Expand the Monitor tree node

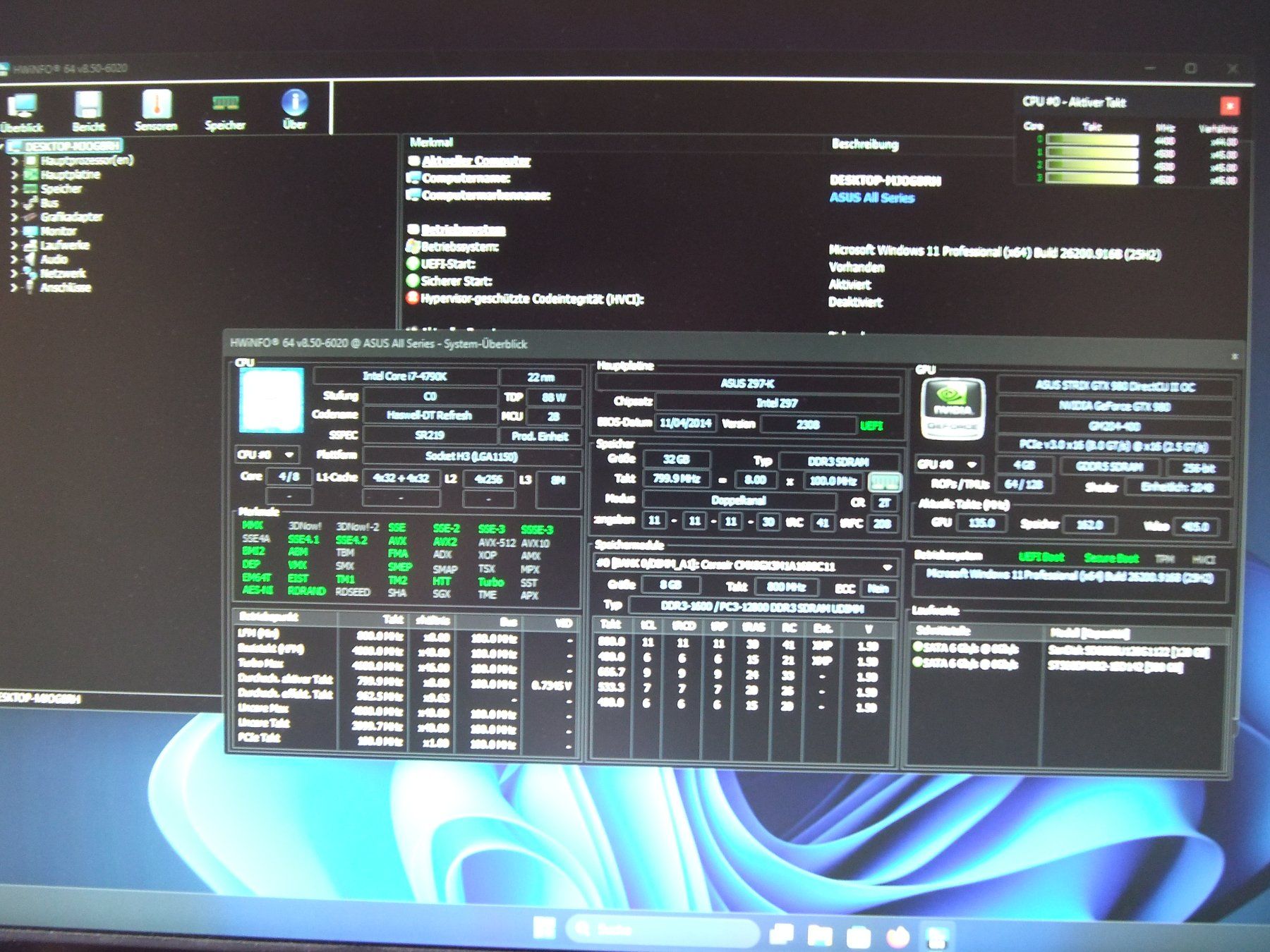(x=14, y=231)
